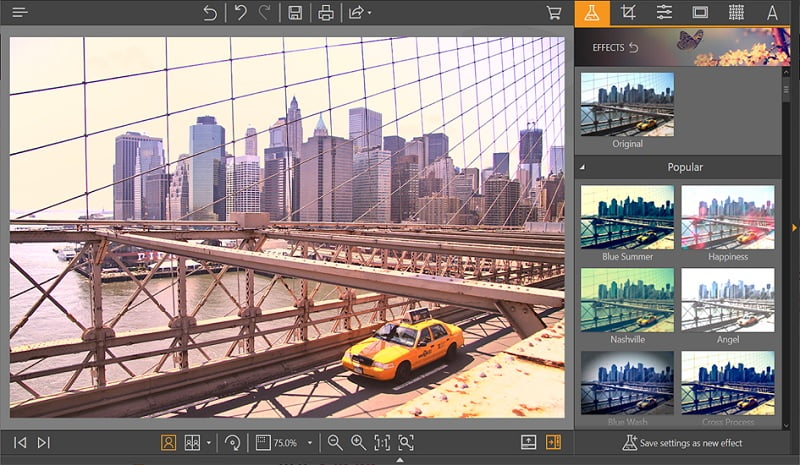The width and height of the screenshot is (800, 465).
Task: Open the hamburger main menu
Action: (19, 12)
